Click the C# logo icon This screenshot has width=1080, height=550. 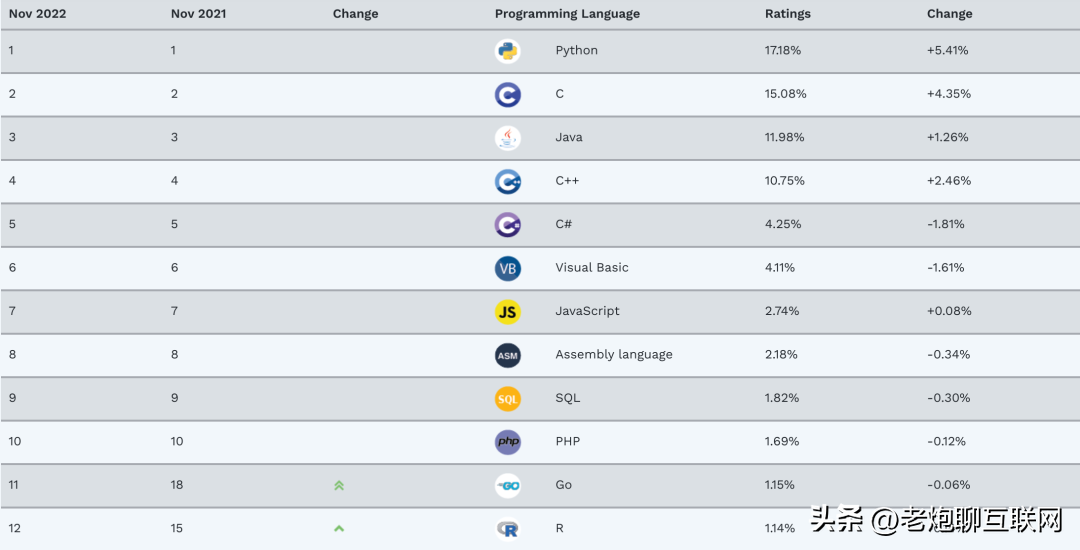(507, 225)
